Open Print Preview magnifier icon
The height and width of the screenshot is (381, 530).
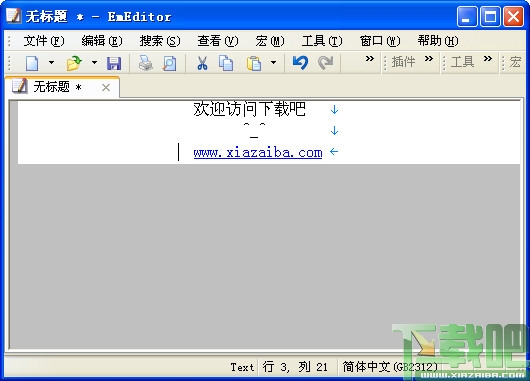170,63
